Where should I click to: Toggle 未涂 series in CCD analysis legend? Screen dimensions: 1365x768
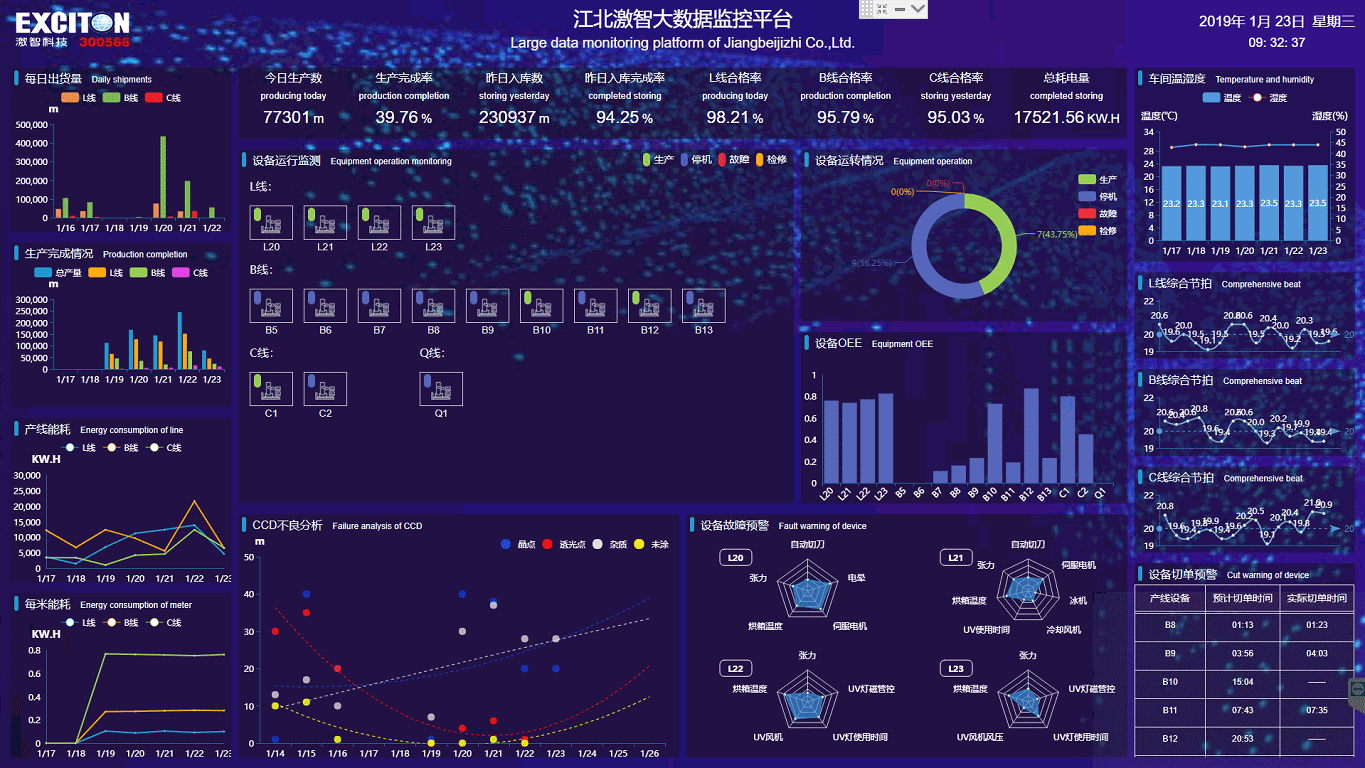651,544
